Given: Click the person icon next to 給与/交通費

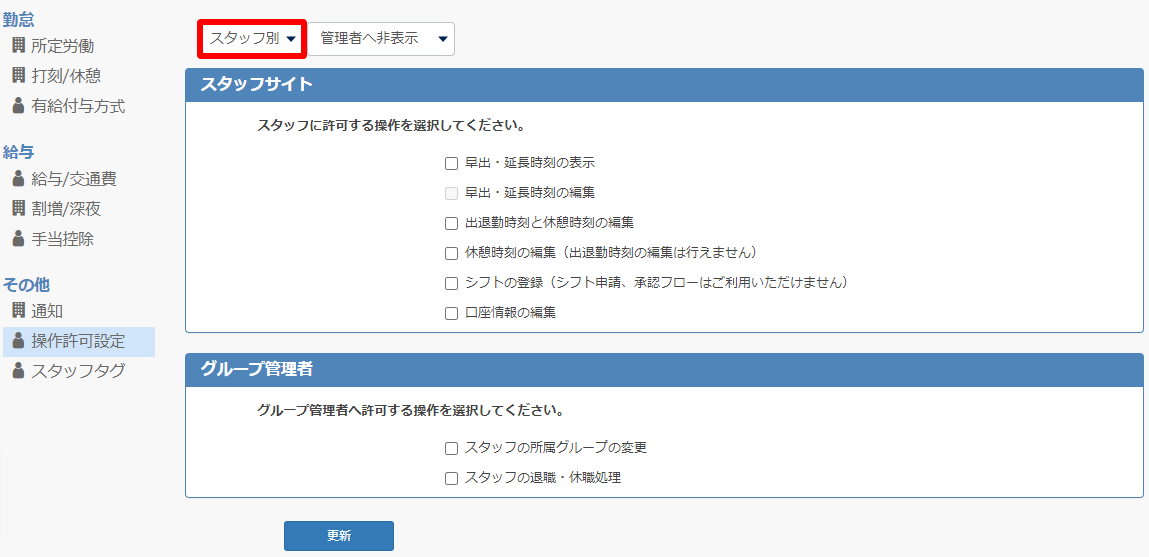Looking at the screenshot, I should [x=18, y=178].
